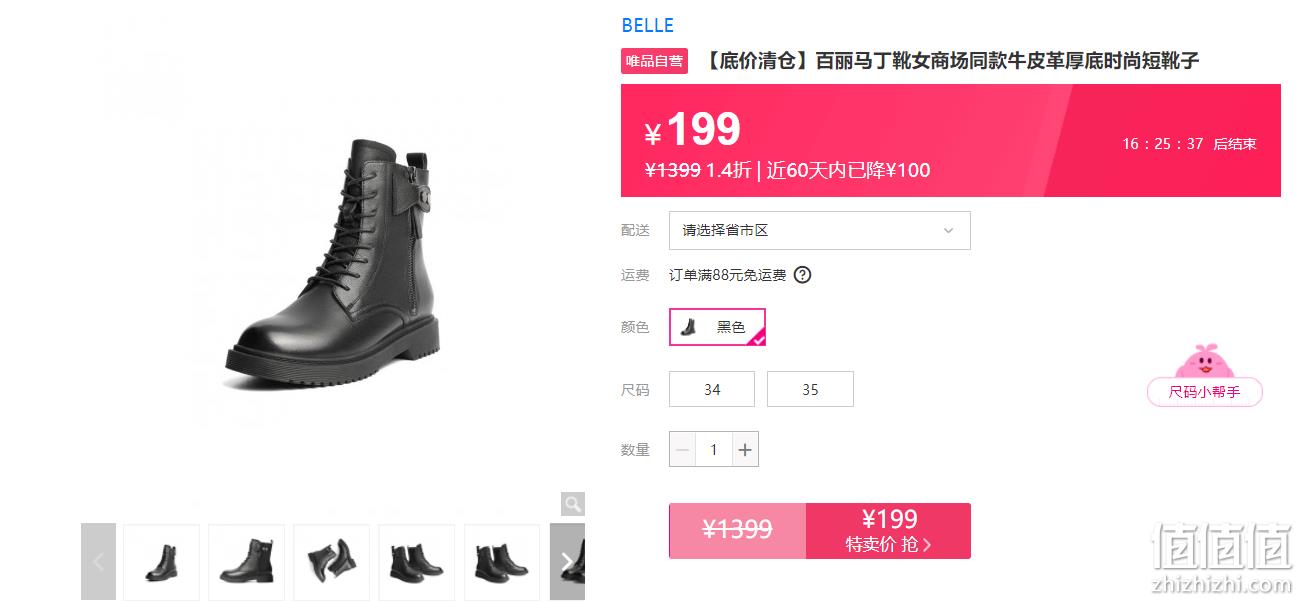
Task: Click the shipping fee help question-mark icon
Action: click(x=802, y=275)
